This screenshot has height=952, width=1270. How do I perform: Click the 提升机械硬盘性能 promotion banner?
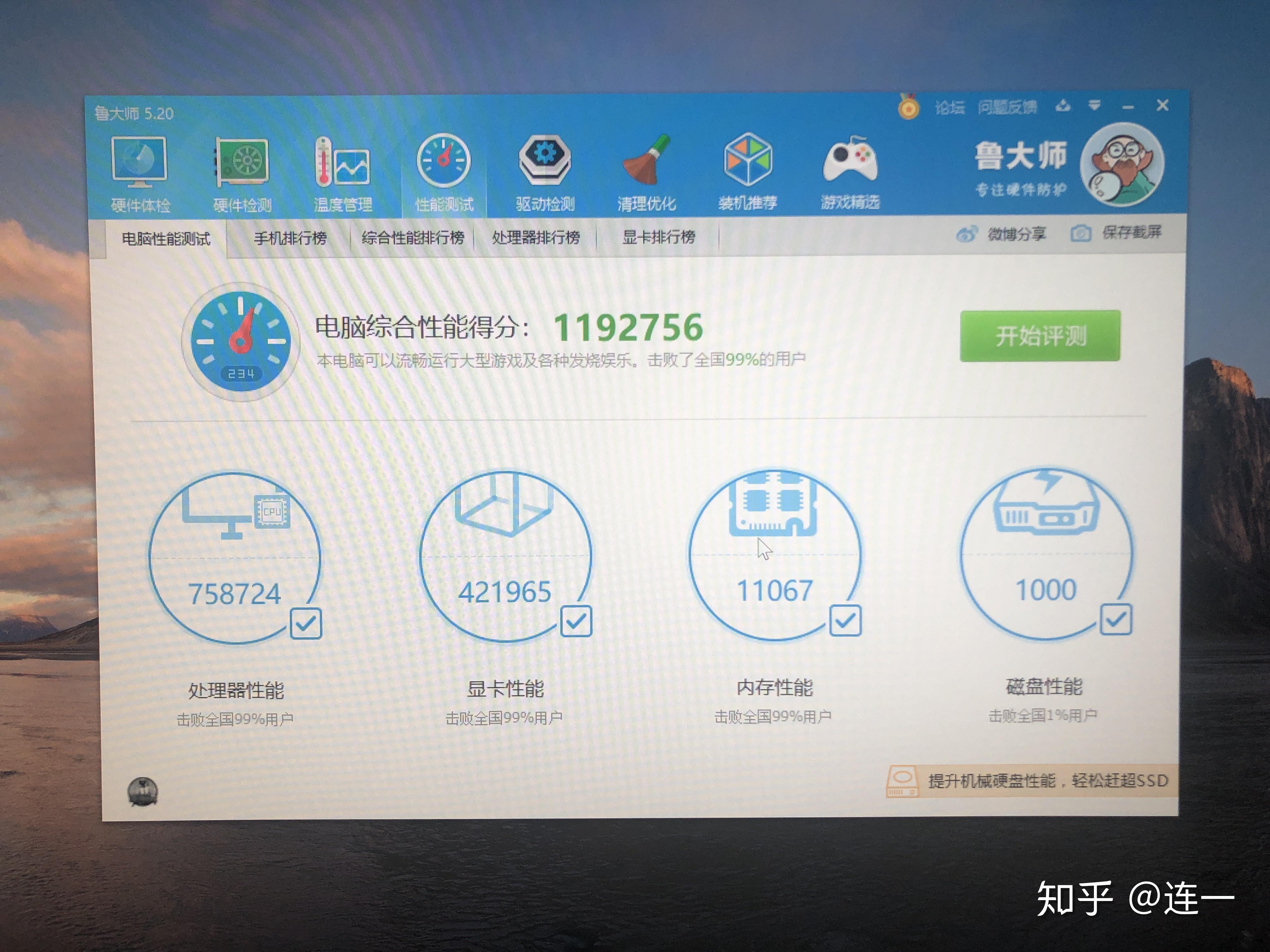pyautogui.click(x=1032, y=781)
